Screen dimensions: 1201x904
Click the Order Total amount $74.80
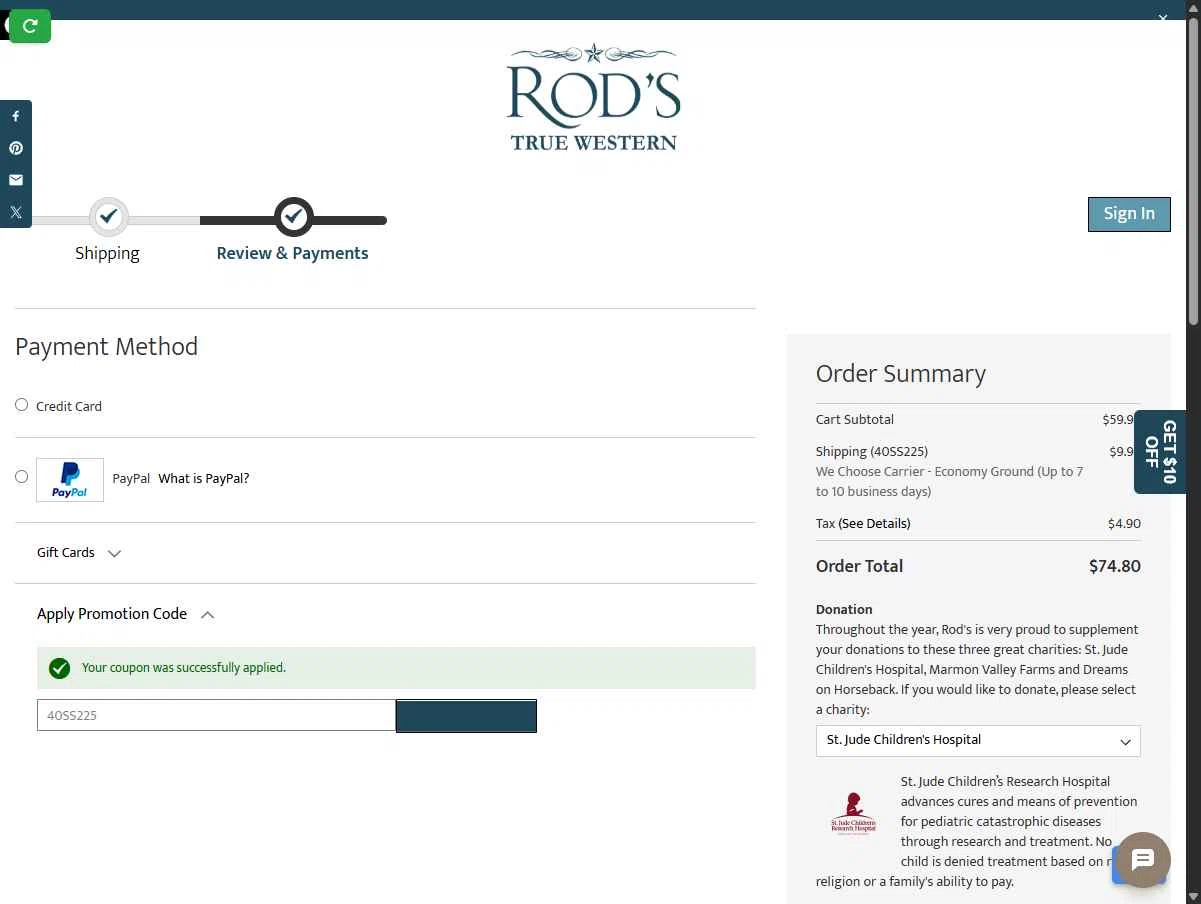[x=1114, y=566]
